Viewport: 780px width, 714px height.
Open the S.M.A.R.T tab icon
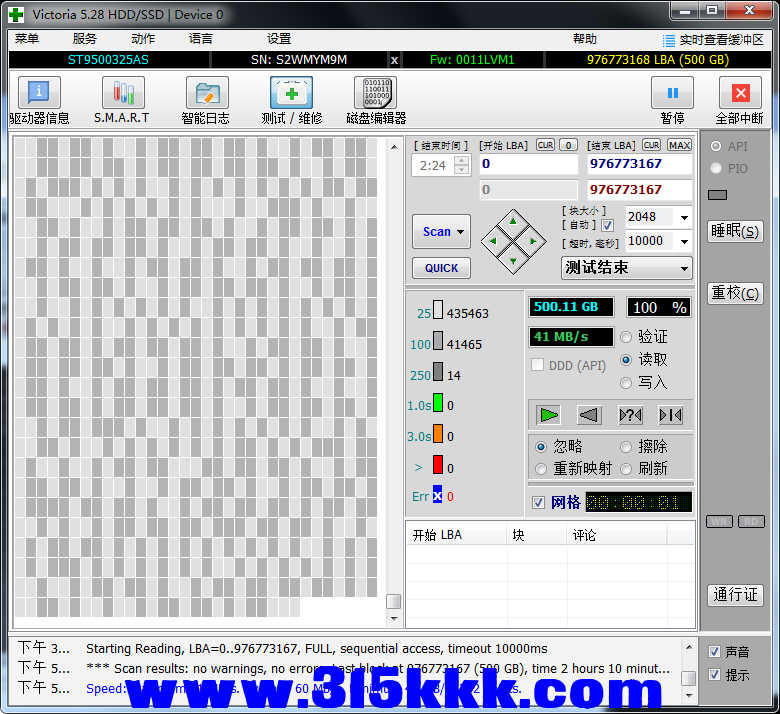point(123,93)
